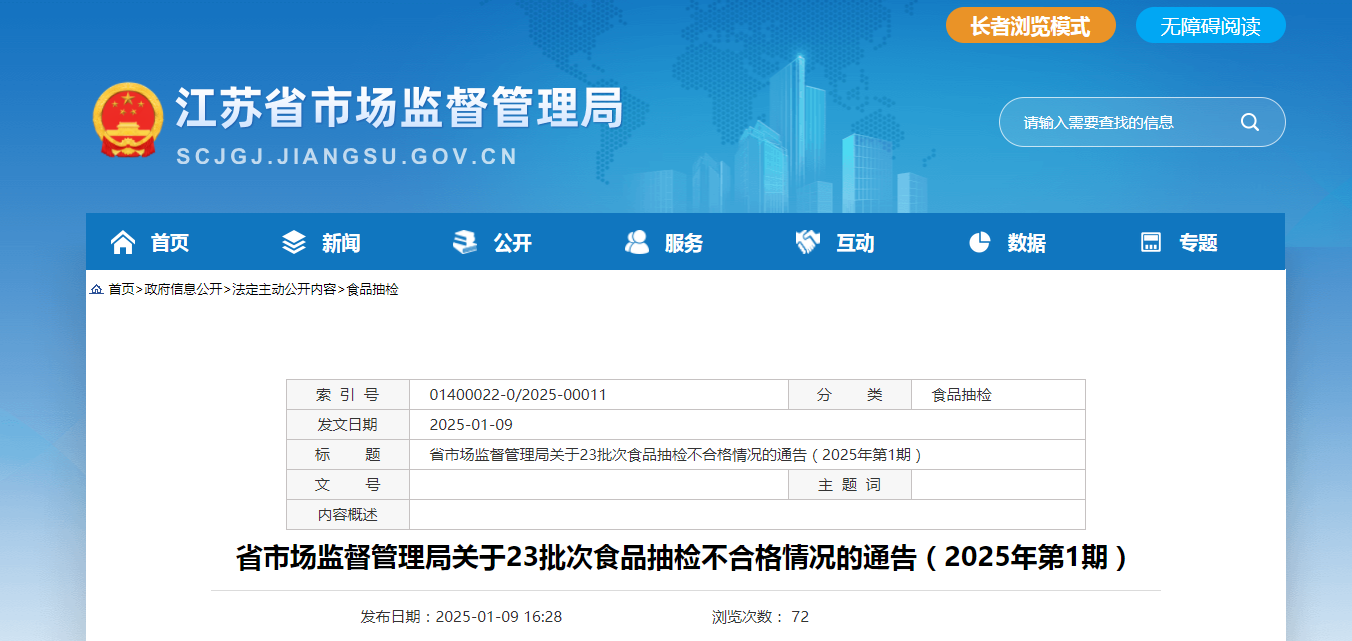Go to 首页 in the breadcrumb
Image resolution: width=1352 pixels, height=641 pixels.
tap(121, 289)
